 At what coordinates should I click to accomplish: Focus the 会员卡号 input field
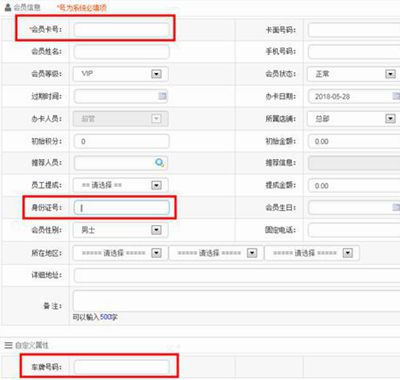coord(121,30)
